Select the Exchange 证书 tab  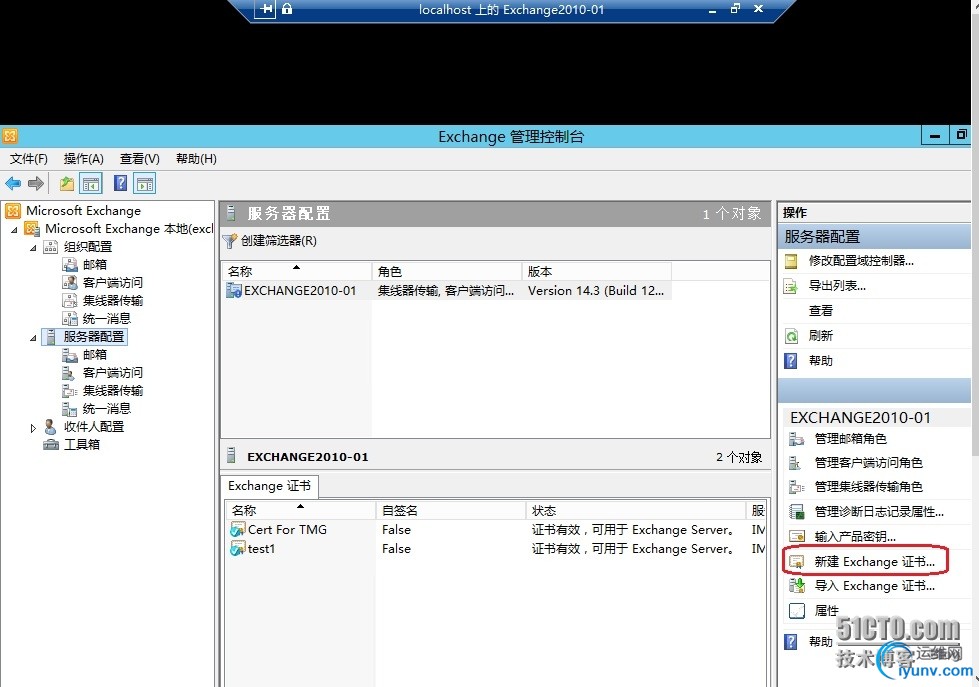tap(269, 486)
